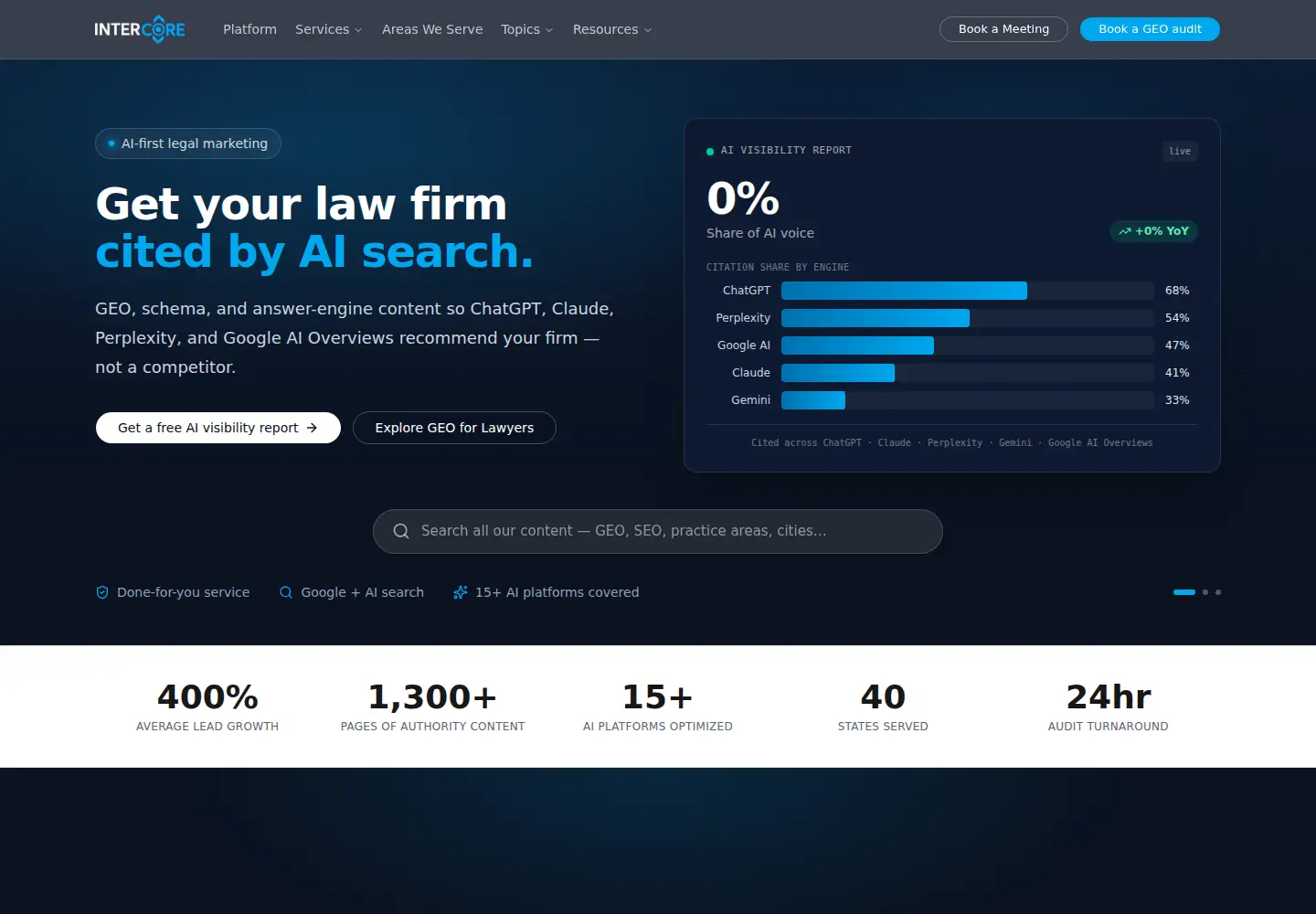This screenshot has height=914, width=1316.
Task: Click the 'cited by AI search.' headline
Action: (314, 252)
